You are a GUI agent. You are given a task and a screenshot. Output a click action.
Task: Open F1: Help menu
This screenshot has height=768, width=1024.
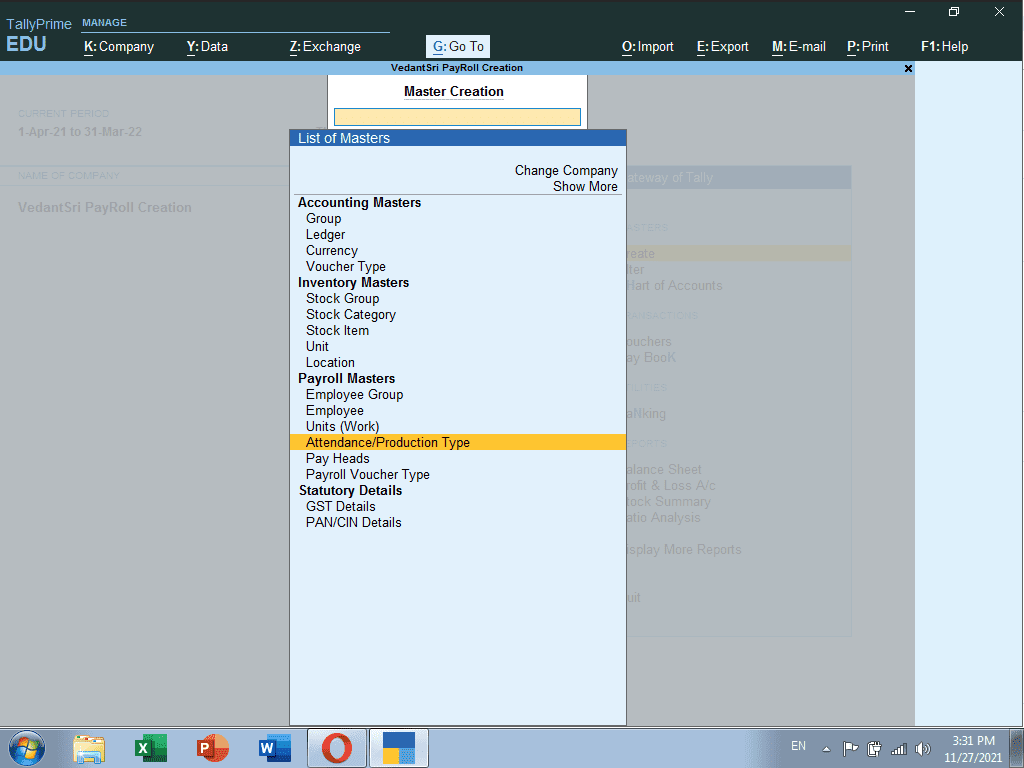click(x=944, y=47)
